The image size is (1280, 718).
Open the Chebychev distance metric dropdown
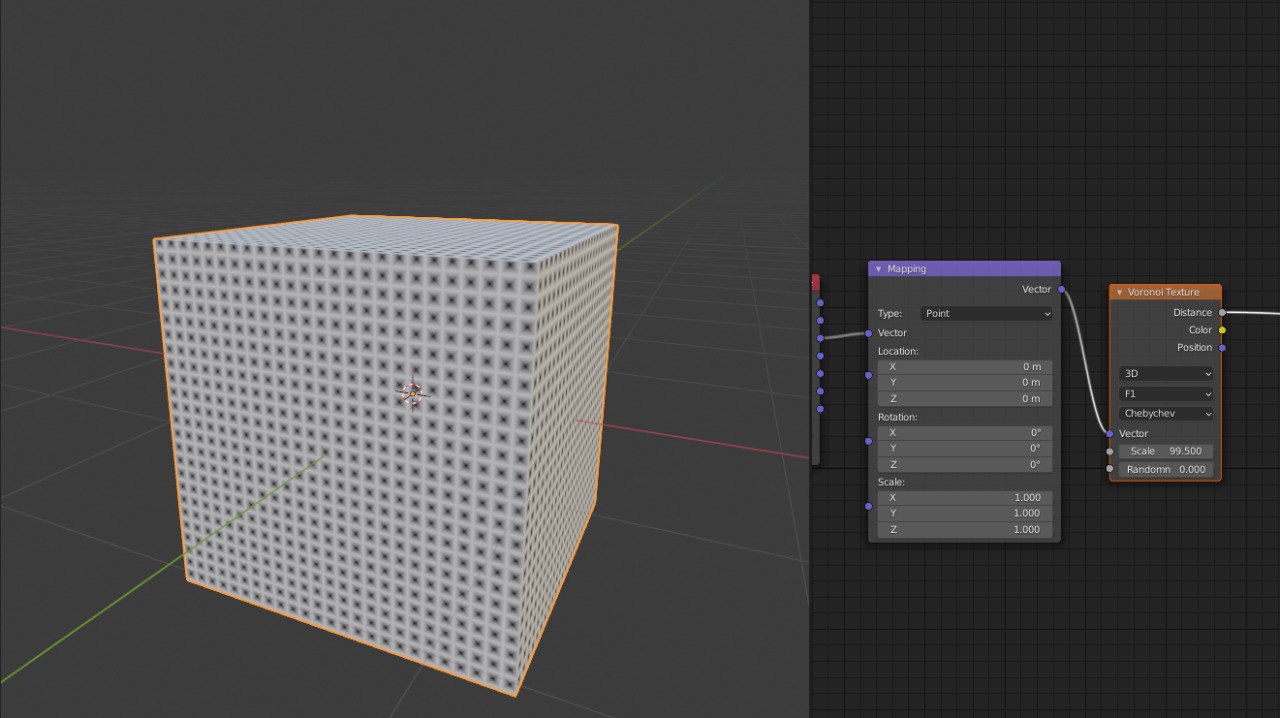(1166, 414)
